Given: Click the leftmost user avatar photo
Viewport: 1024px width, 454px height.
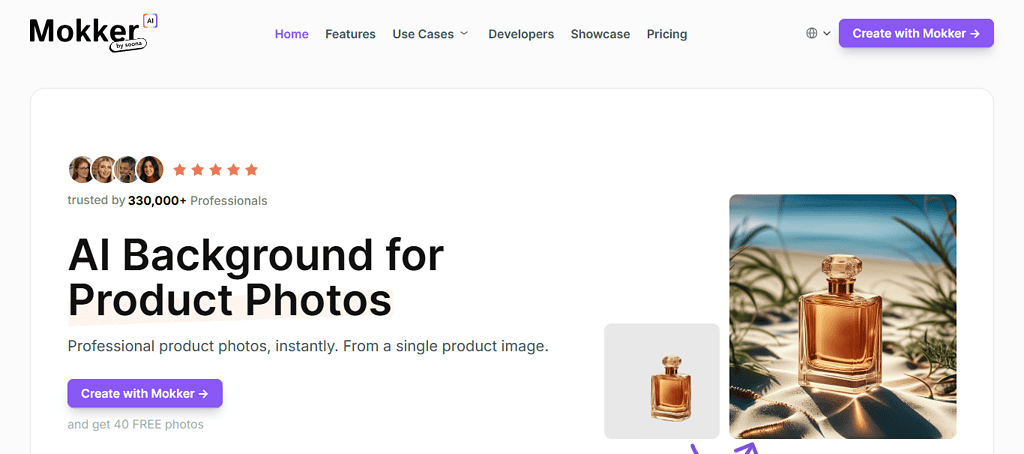Looking at the screenshot, I should (x=81, y=170).
